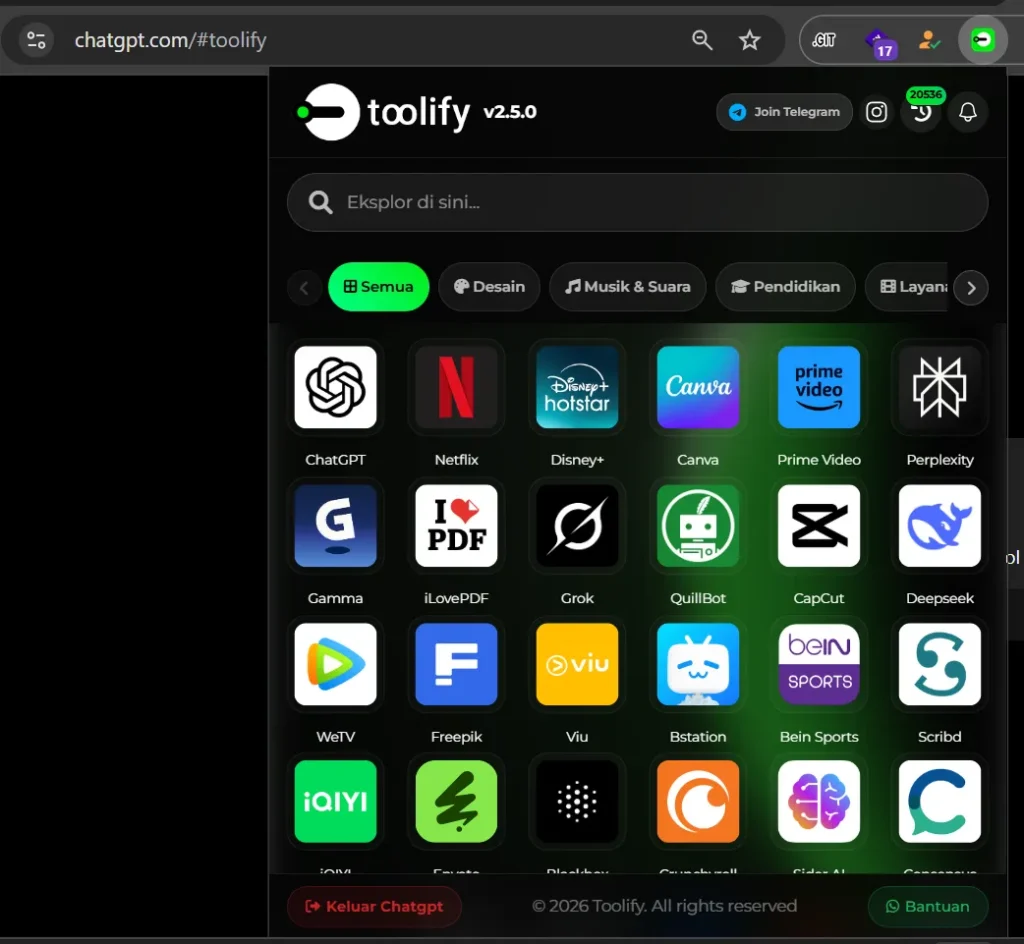This screenshot has height=944, width=1024.
Task: Launch the QuillBot tile
Action: tap(697, 526)
